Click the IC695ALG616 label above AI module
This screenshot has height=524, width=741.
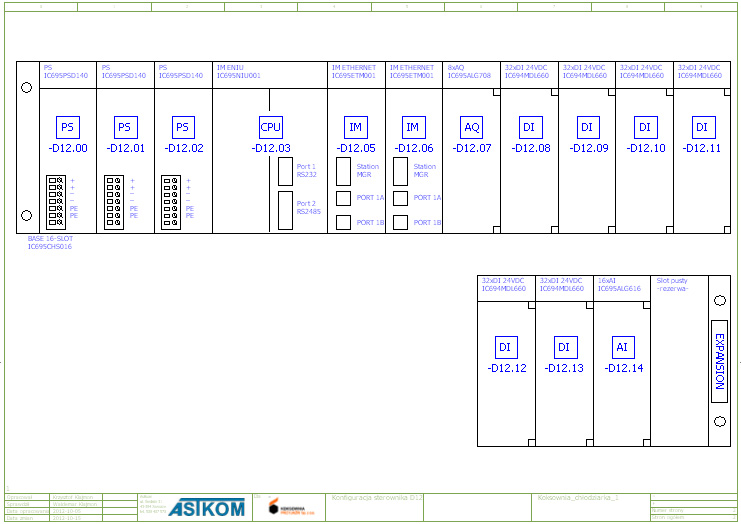click(x=618, y=289)
